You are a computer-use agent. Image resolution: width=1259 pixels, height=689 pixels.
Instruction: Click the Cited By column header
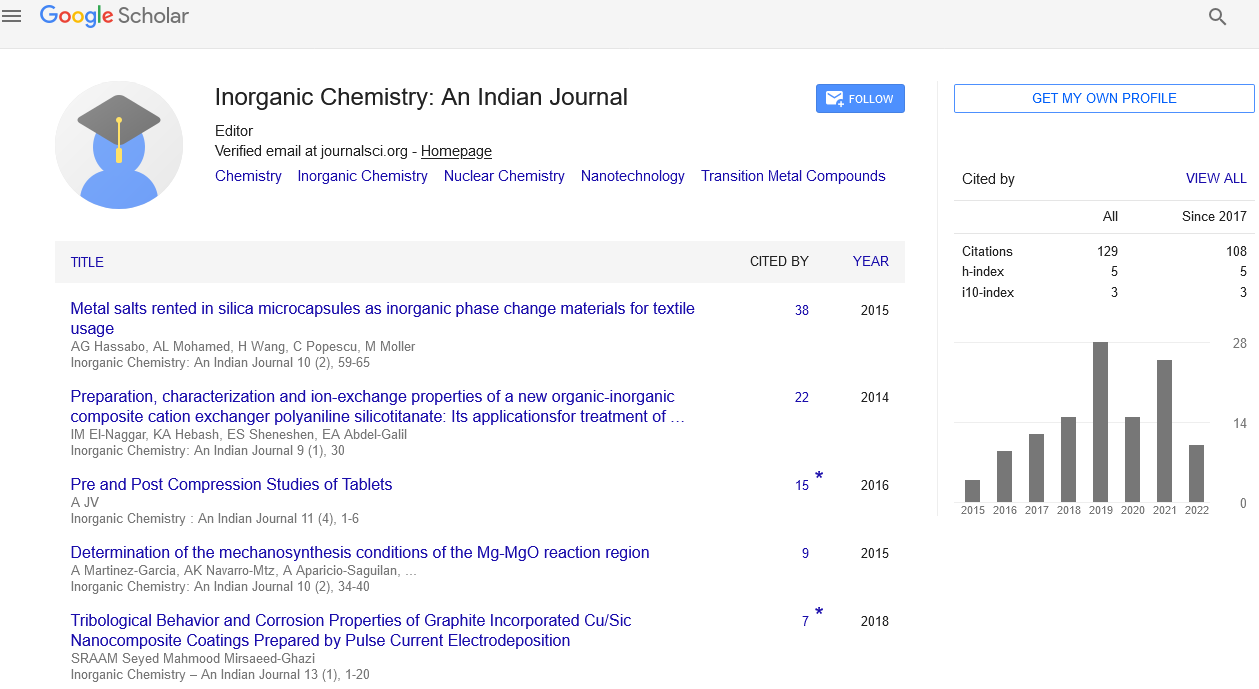coord(779,261)
